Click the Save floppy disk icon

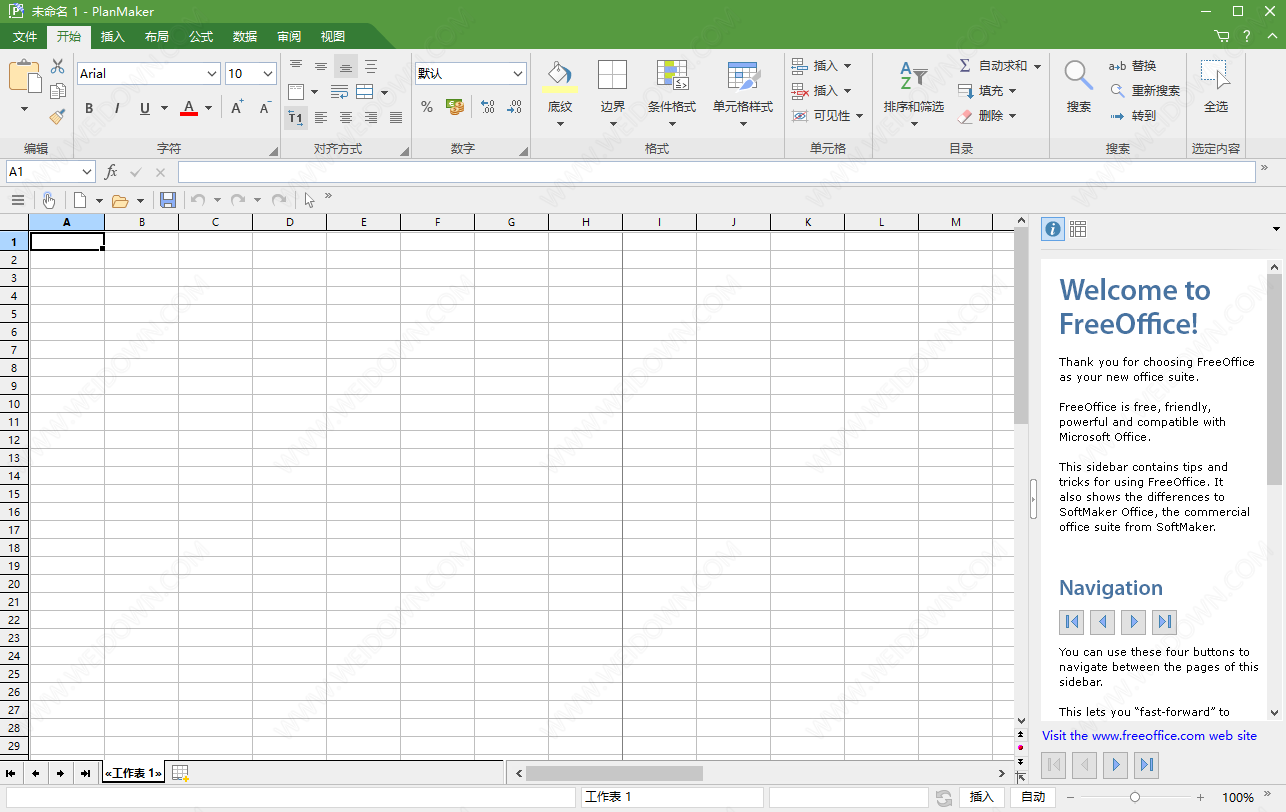coord(168,200)
